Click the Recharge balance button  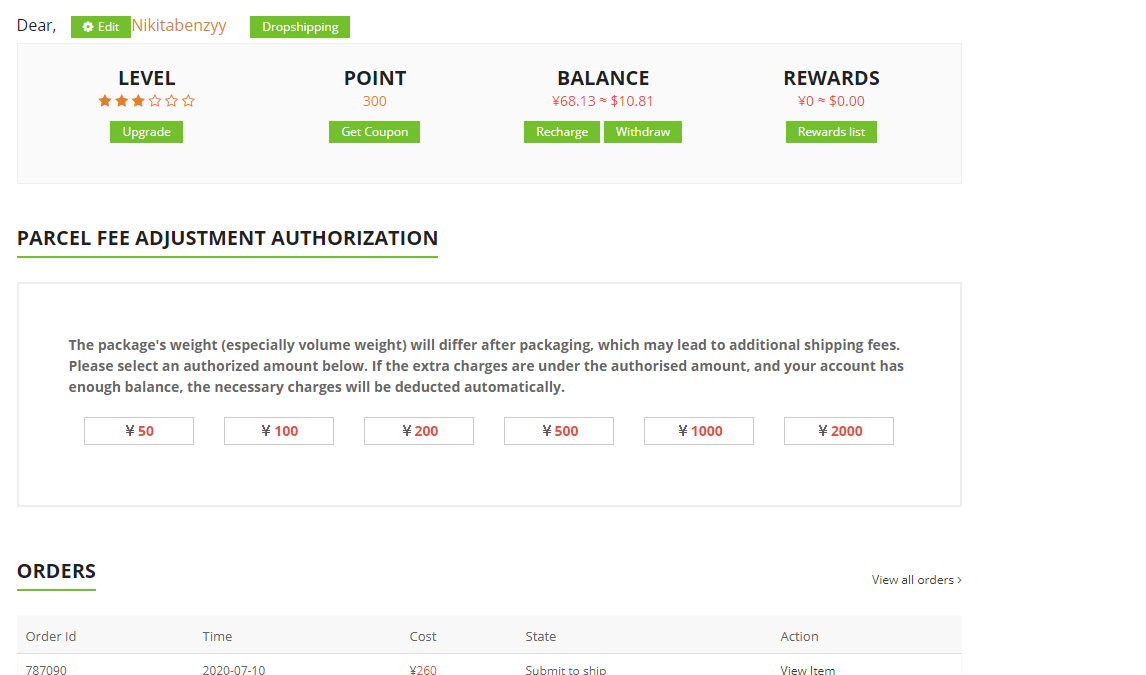(562, 132)
